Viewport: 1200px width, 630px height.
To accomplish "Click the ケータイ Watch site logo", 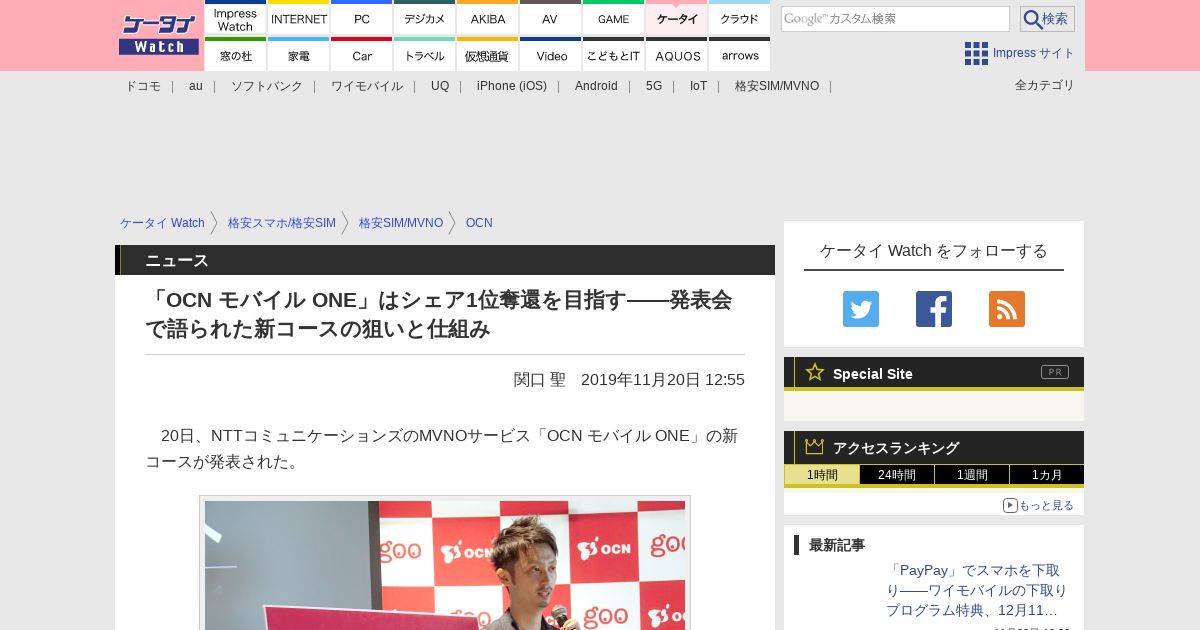I will tap(159, 35).
